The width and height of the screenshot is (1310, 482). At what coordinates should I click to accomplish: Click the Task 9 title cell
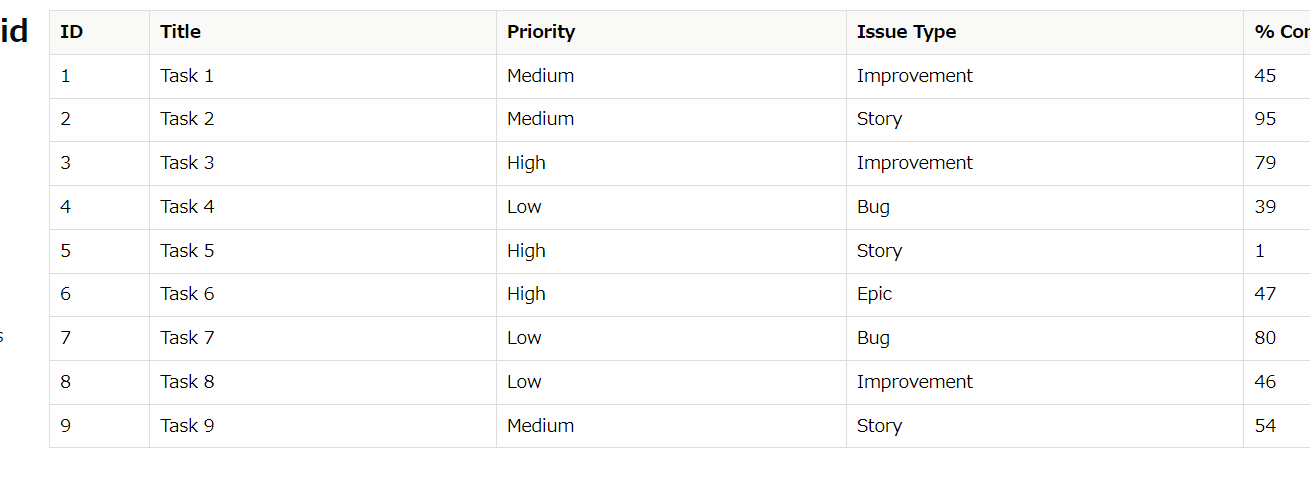point(187,426)
